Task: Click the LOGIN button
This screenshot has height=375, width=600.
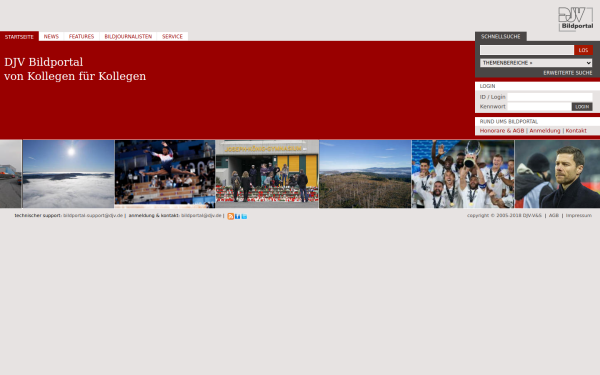Action: click(x=582, y=107)
